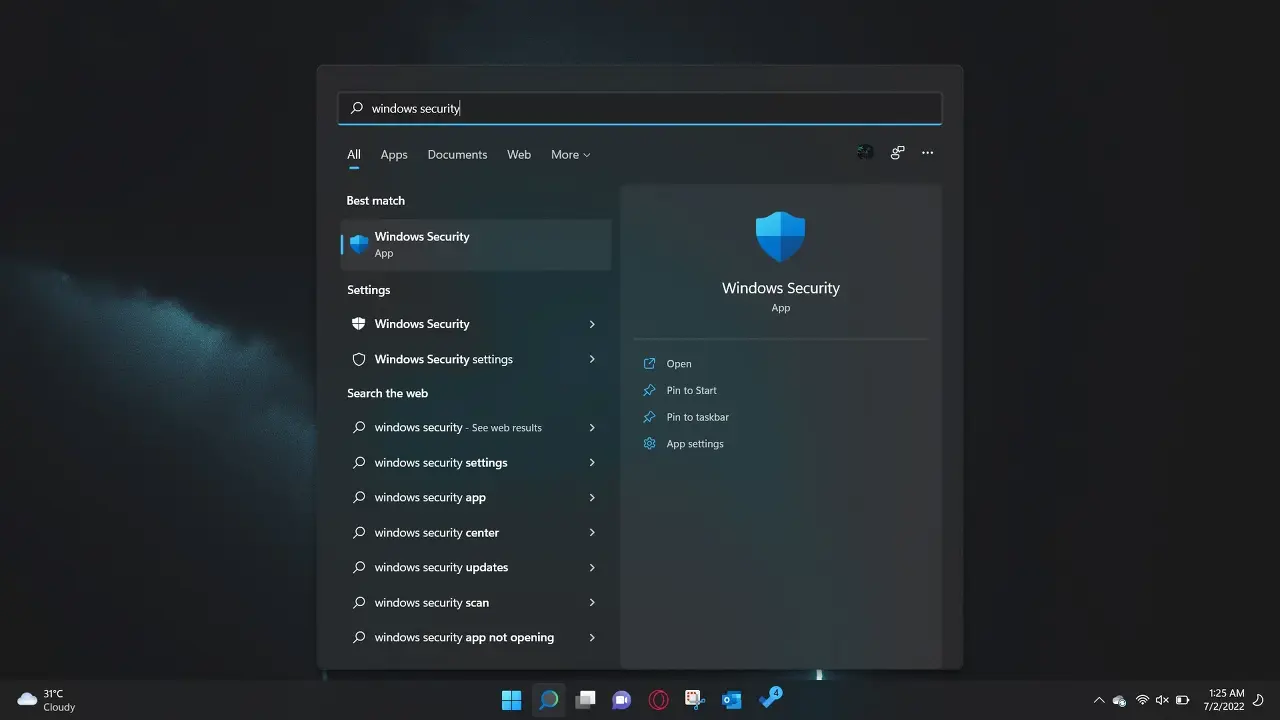Open the windows security updates web suggestion
Viewport: 1280px width, 720px height.
click(x=476, y=568)
